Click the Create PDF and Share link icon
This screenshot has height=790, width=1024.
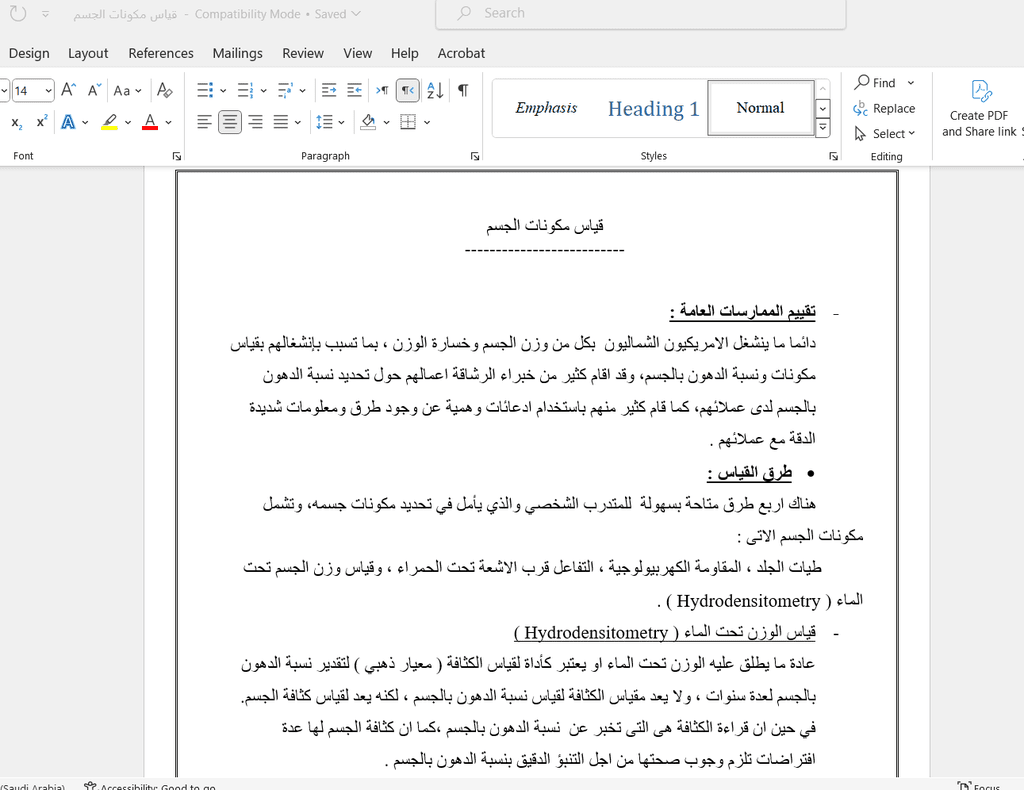pos(981,91)
